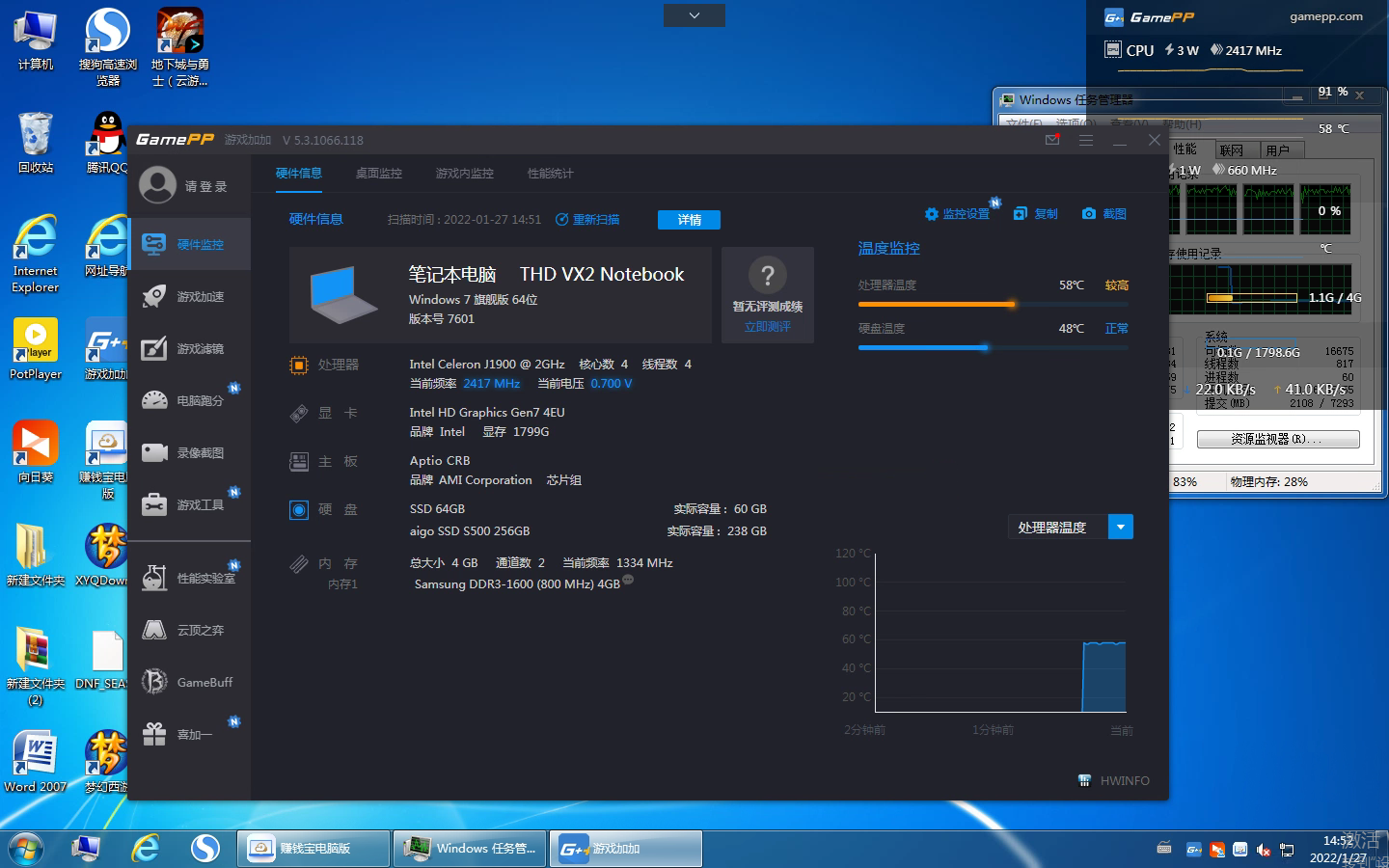1389x868 pixels.
Task: Open the GamePP hamburger menu
Action: pyautogui.click(x=1086, y=140)
